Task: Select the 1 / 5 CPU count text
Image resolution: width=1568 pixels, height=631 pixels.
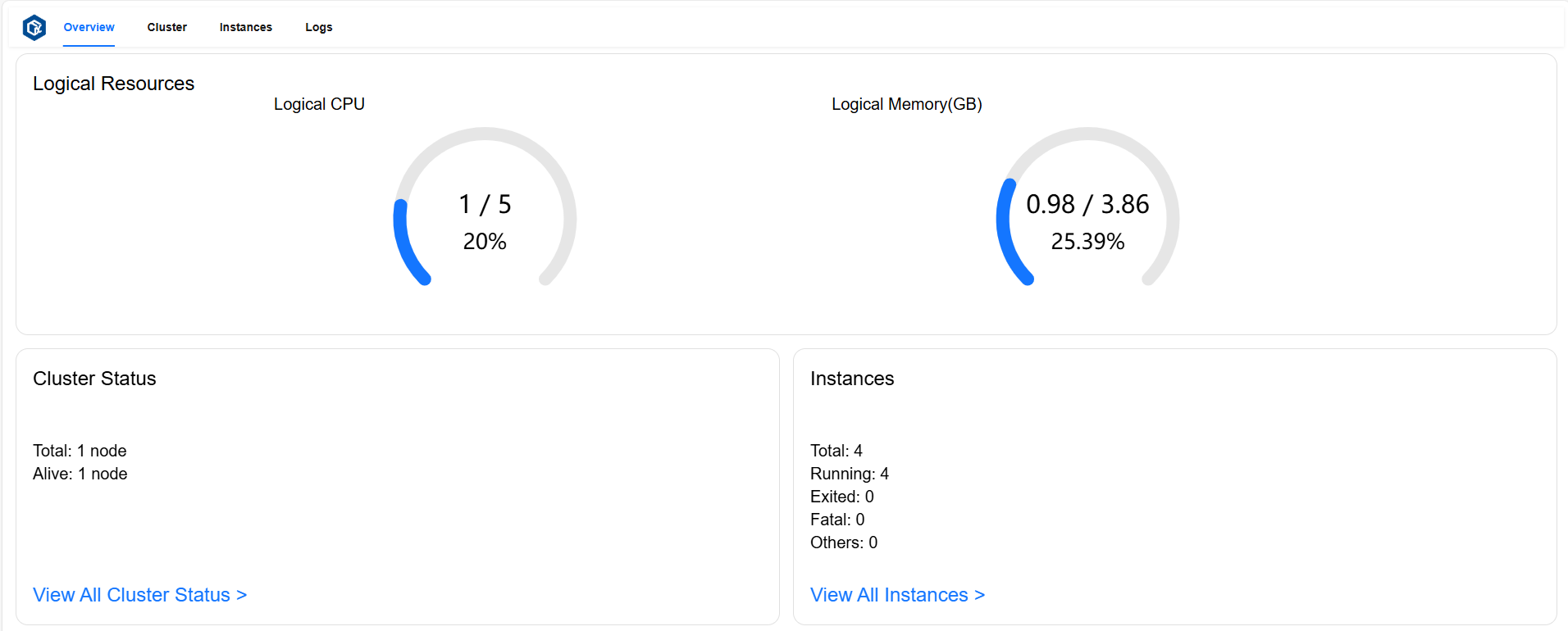Action: coord(485,204)
